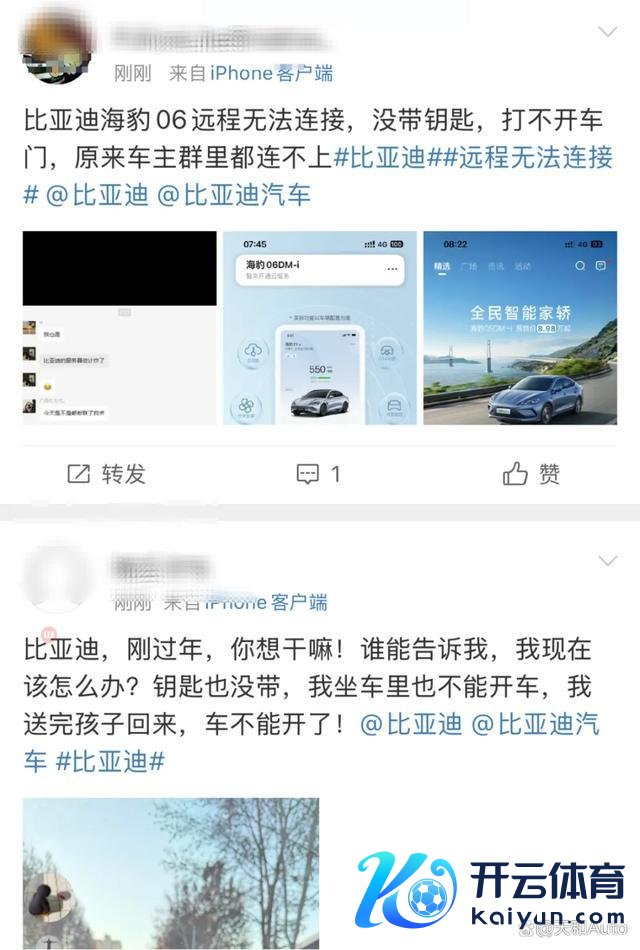This screenshot has height=950, width=640.
Task: Click the 转发 repost label
Action: [x=124, y=474]
